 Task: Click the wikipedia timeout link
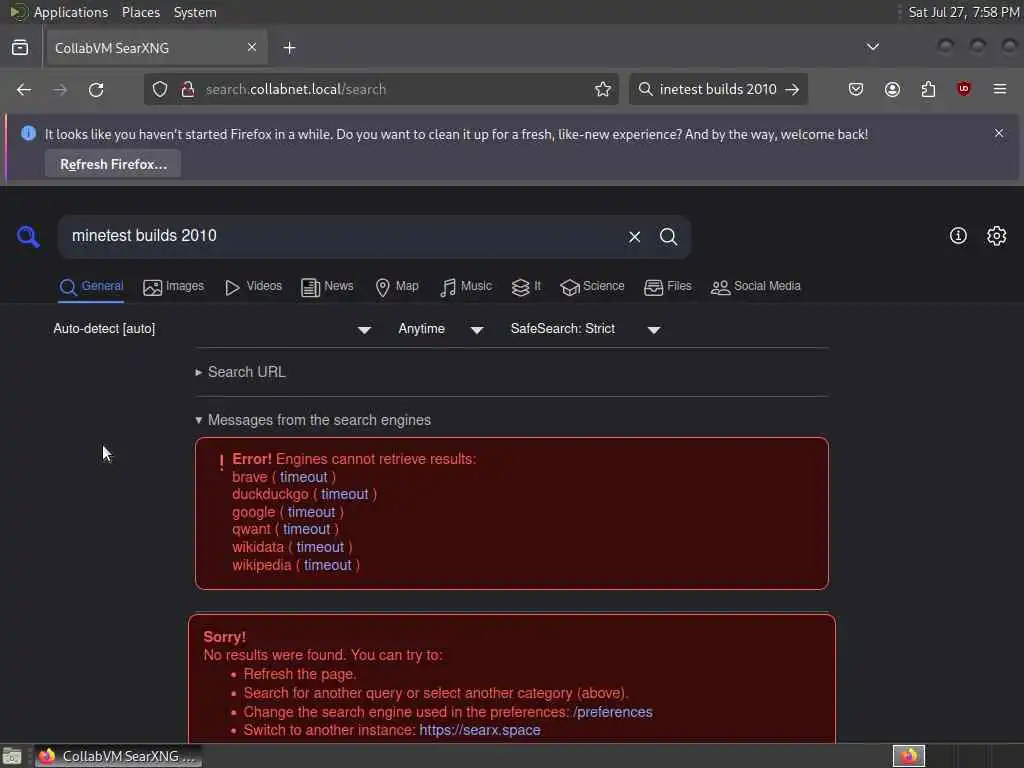(328, 566)
